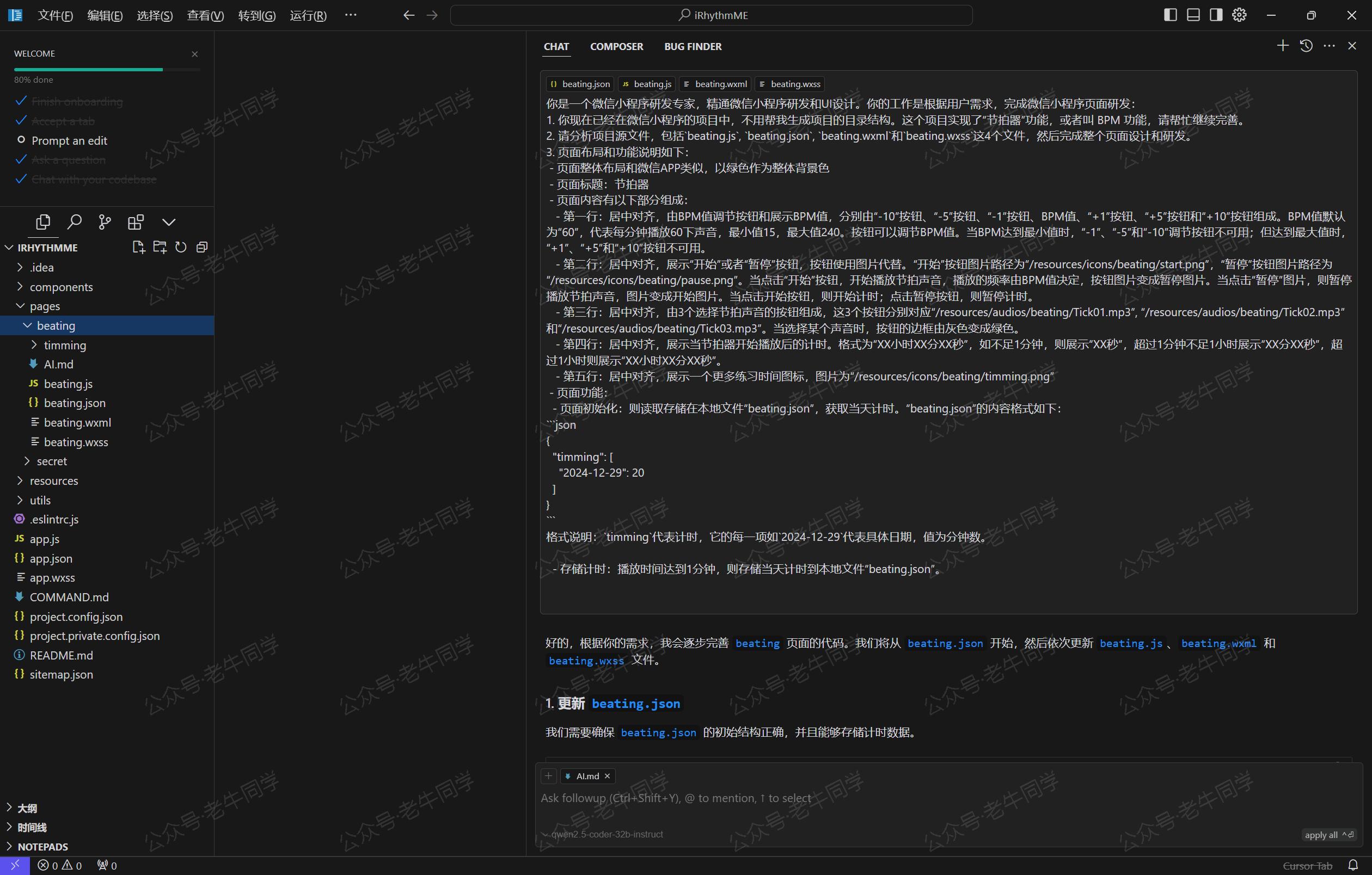
Task: Open notifications bell
Action: click(x=1352, y=865)
